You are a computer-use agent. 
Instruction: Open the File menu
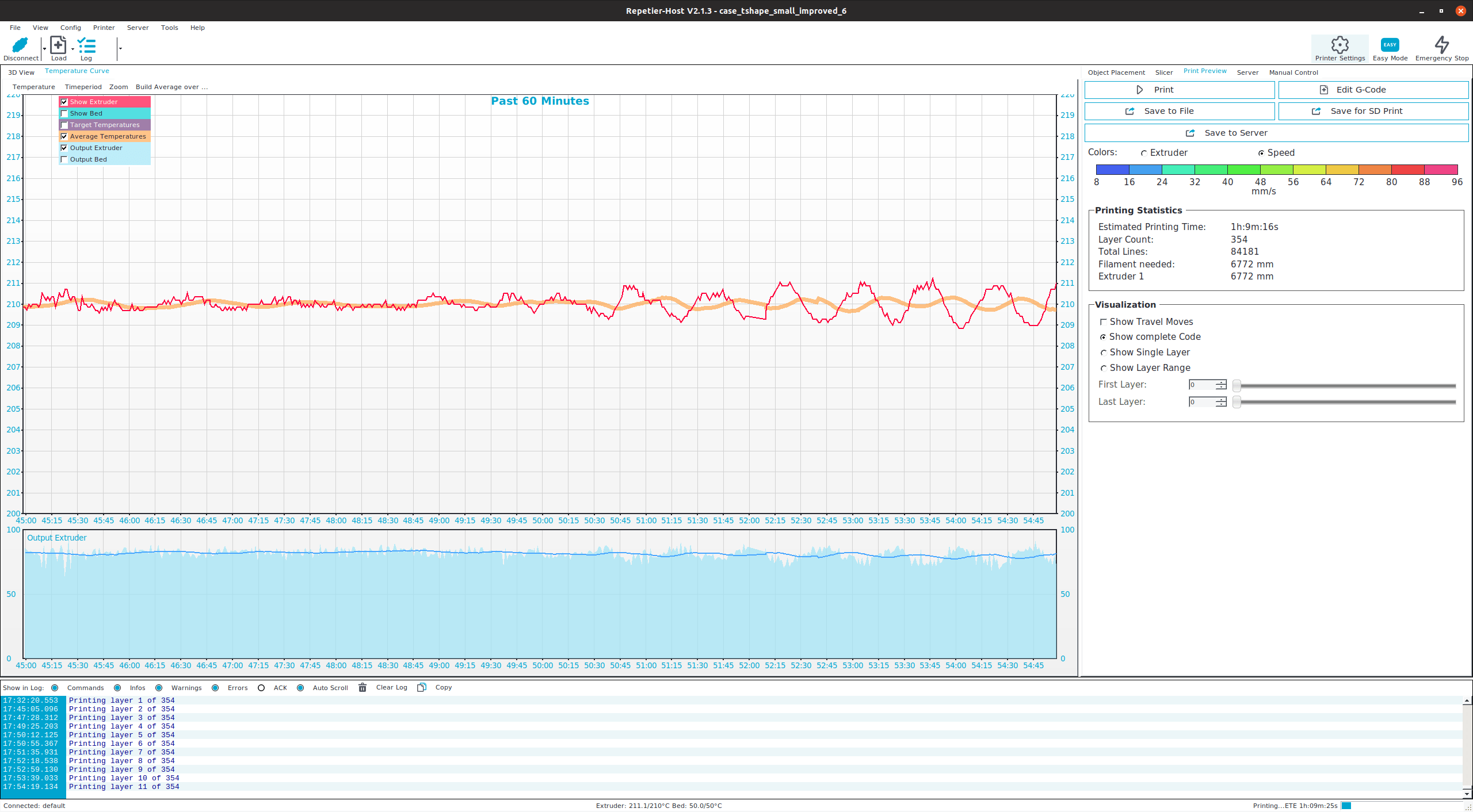[x=15, y=28]
